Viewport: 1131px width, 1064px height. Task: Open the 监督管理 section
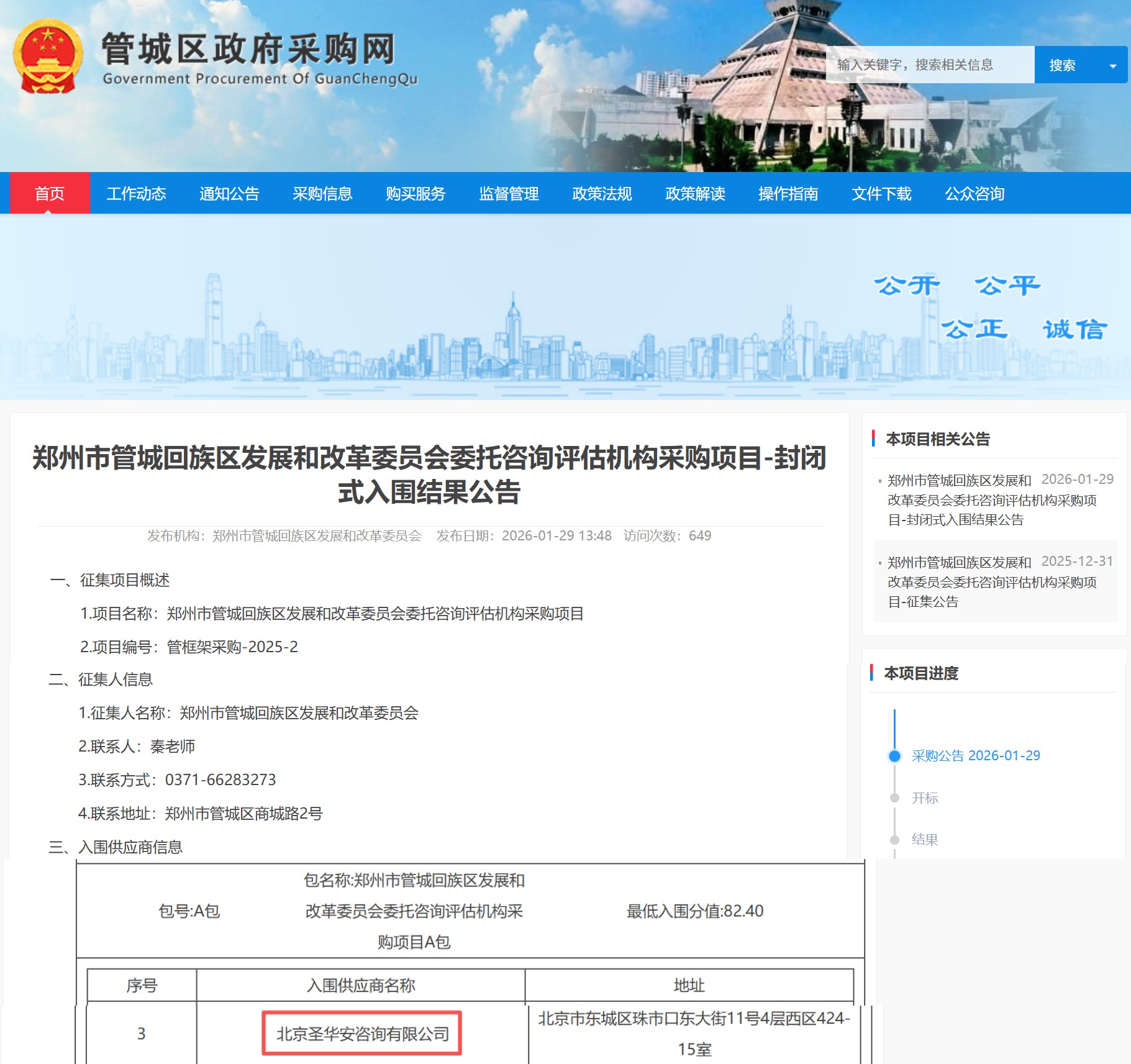coord(509,193)
